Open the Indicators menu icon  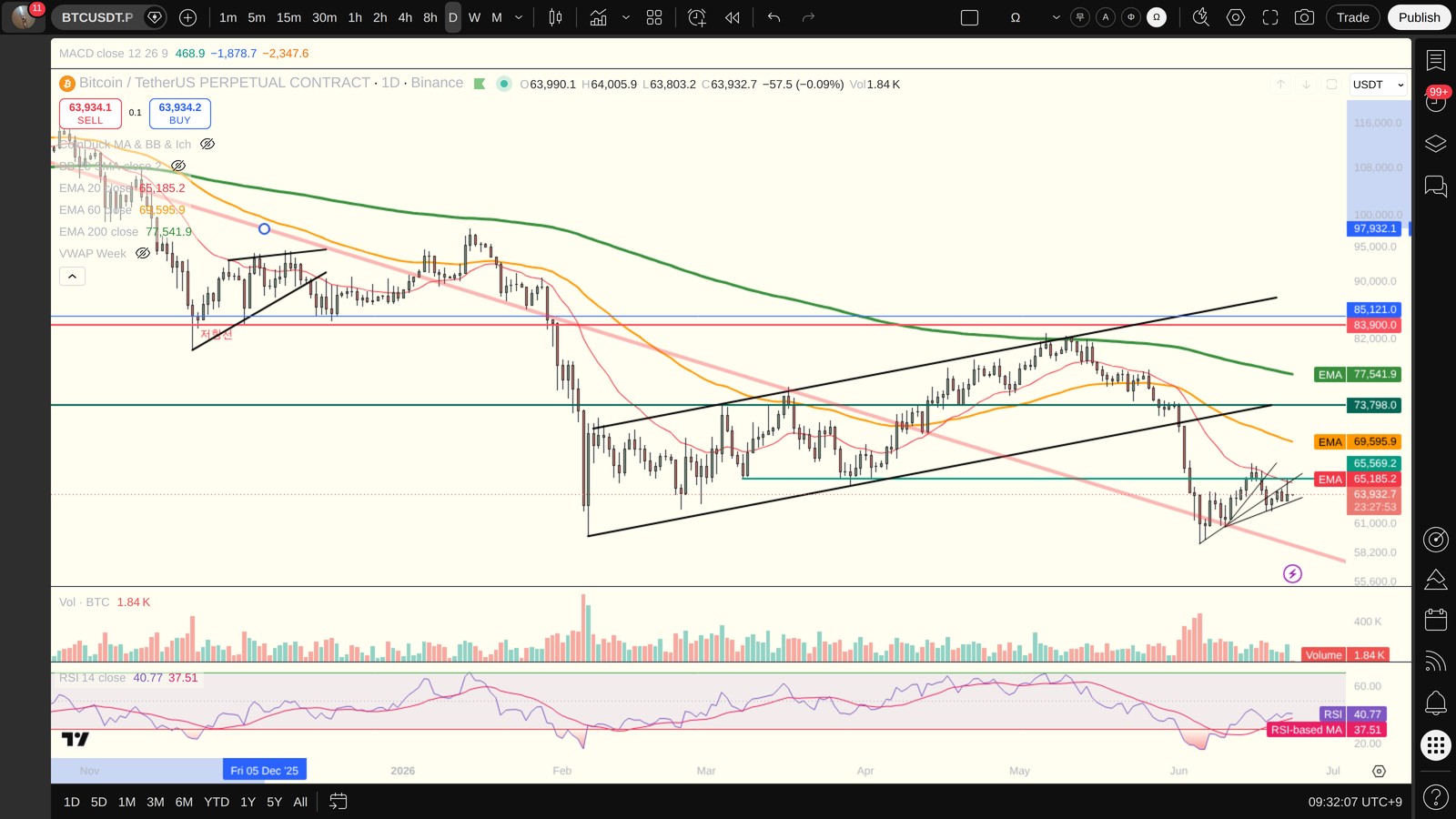coord(598,17)
